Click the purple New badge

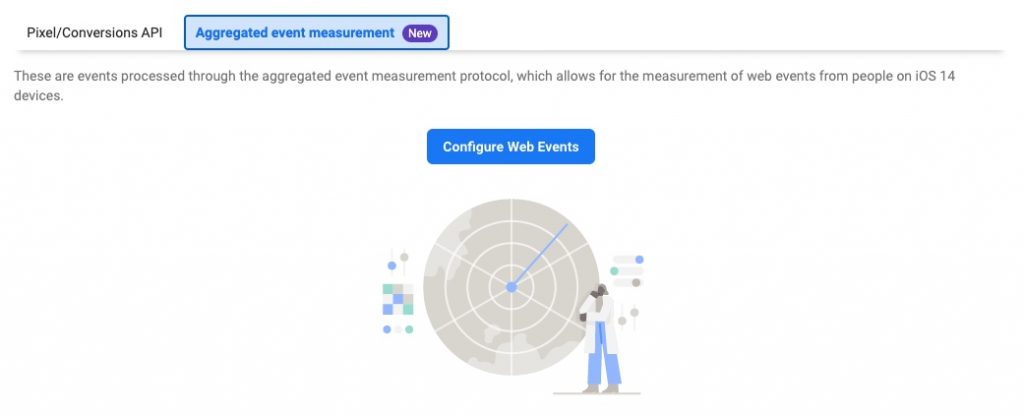point(419,33)
